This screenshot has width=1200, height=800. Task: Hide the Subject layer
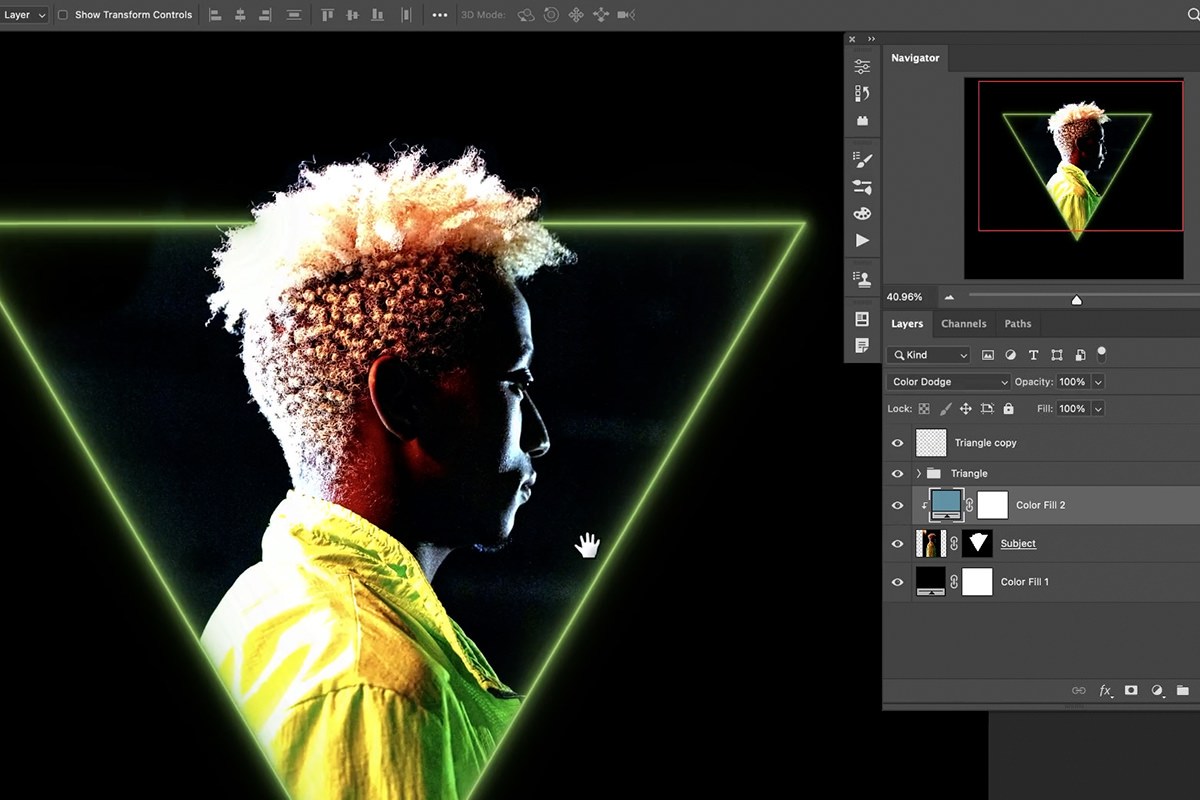point(897,543)
